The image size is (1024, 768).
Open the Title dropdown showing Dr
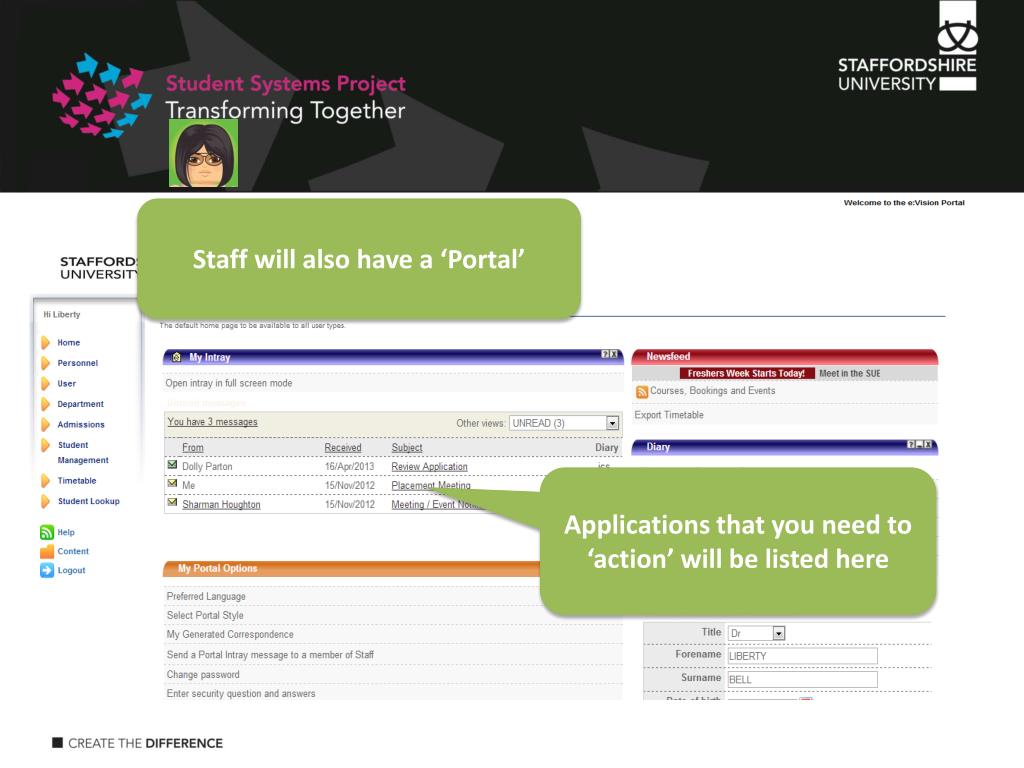point(756,633)
